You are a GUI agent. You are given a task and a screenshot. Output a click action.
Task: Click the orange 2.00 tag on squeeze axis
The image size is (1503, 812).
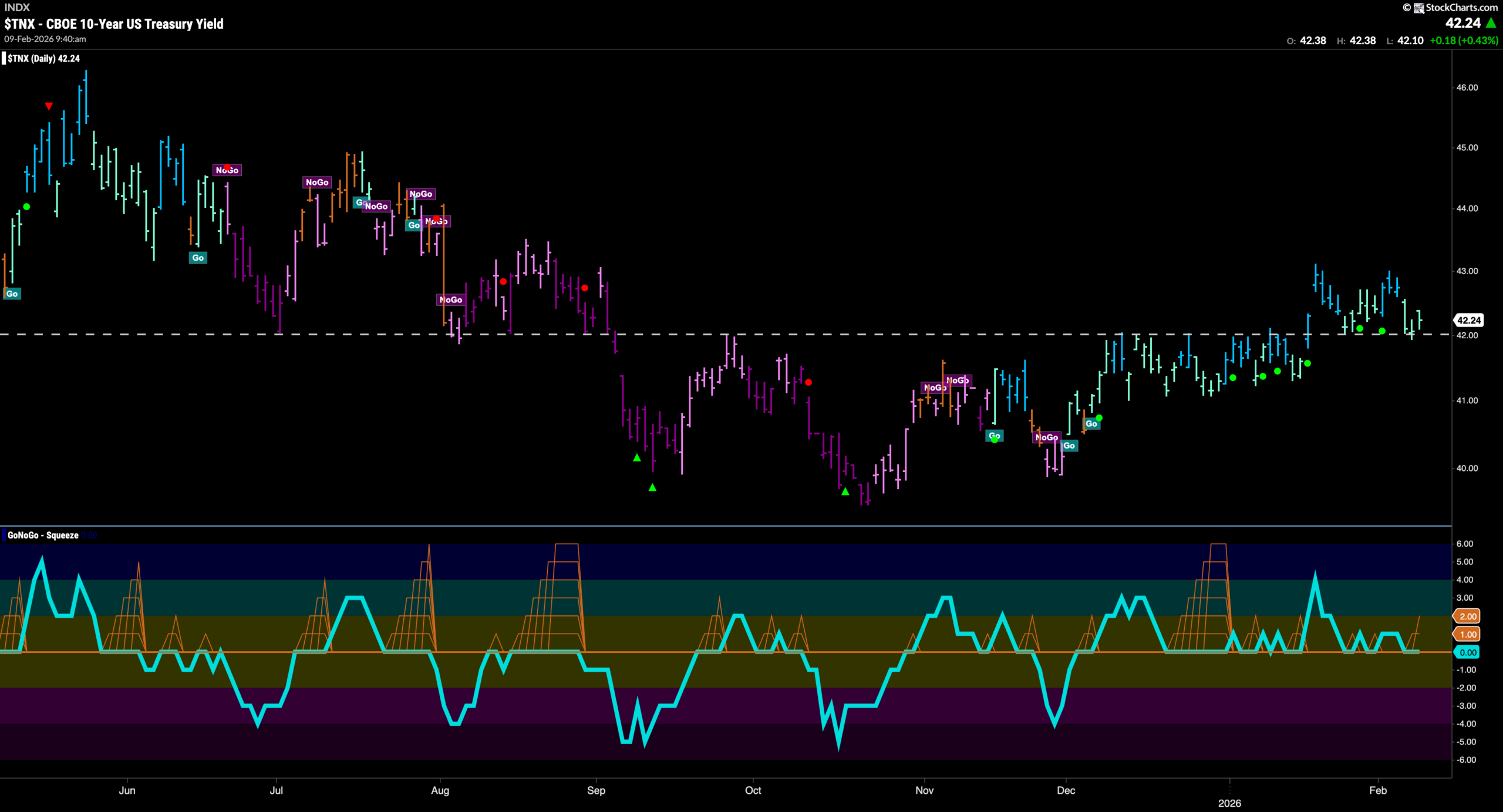click(1467, 616)
